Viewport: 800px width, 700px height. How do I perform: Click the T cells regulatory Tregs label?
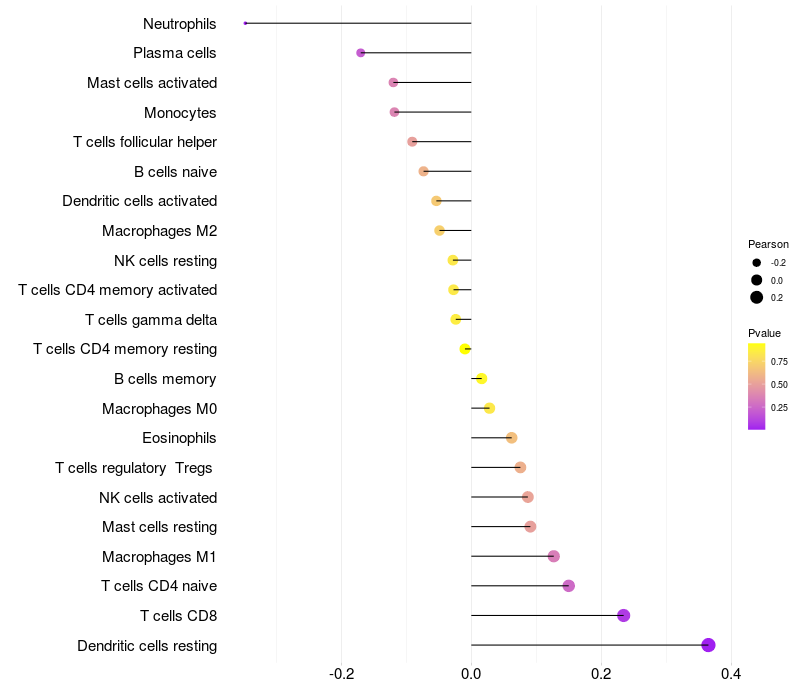[x=134, y=468]
